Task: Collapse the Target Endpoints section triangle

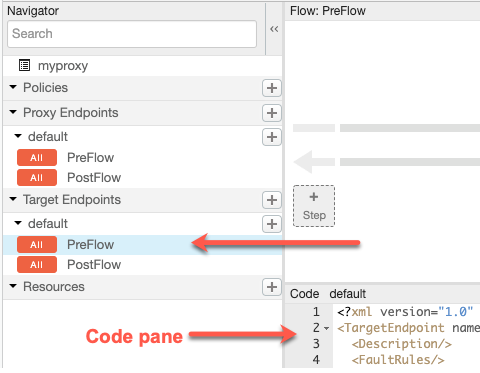Action: [x=13, y=199]
